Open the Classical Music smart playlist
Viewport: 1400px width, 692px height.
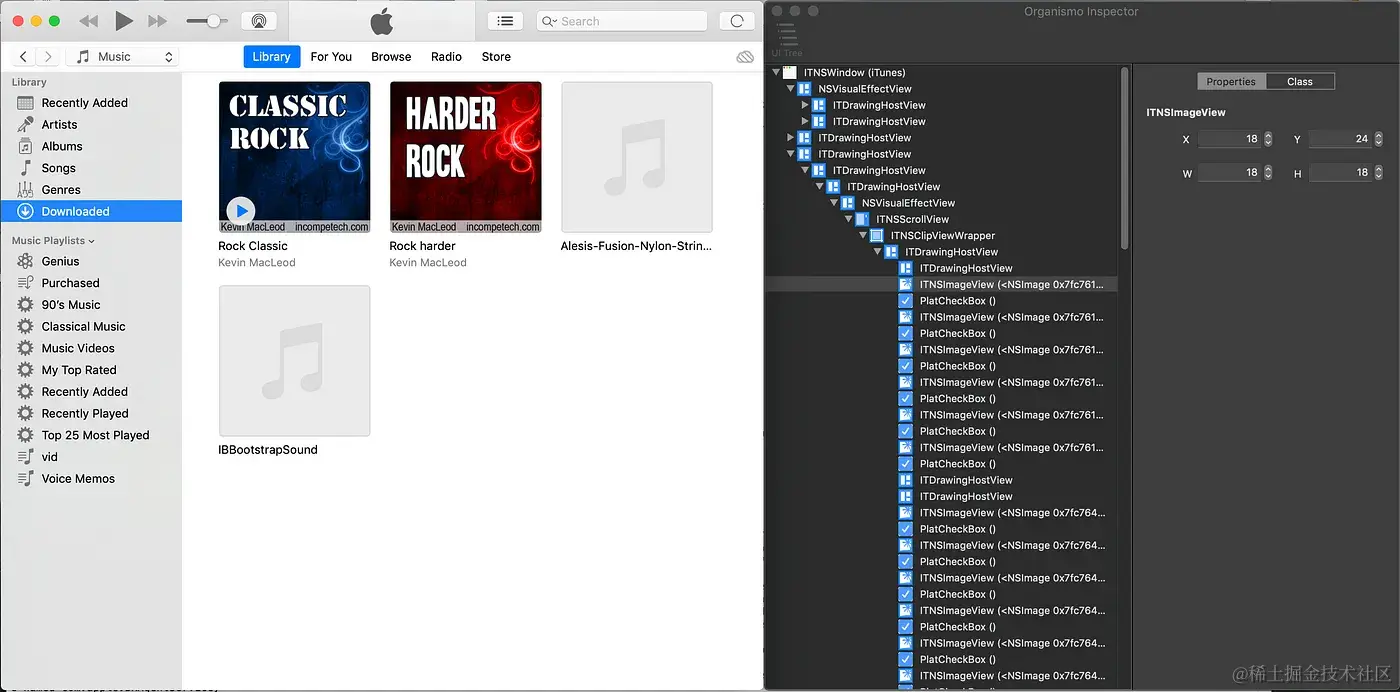(91, 327)
